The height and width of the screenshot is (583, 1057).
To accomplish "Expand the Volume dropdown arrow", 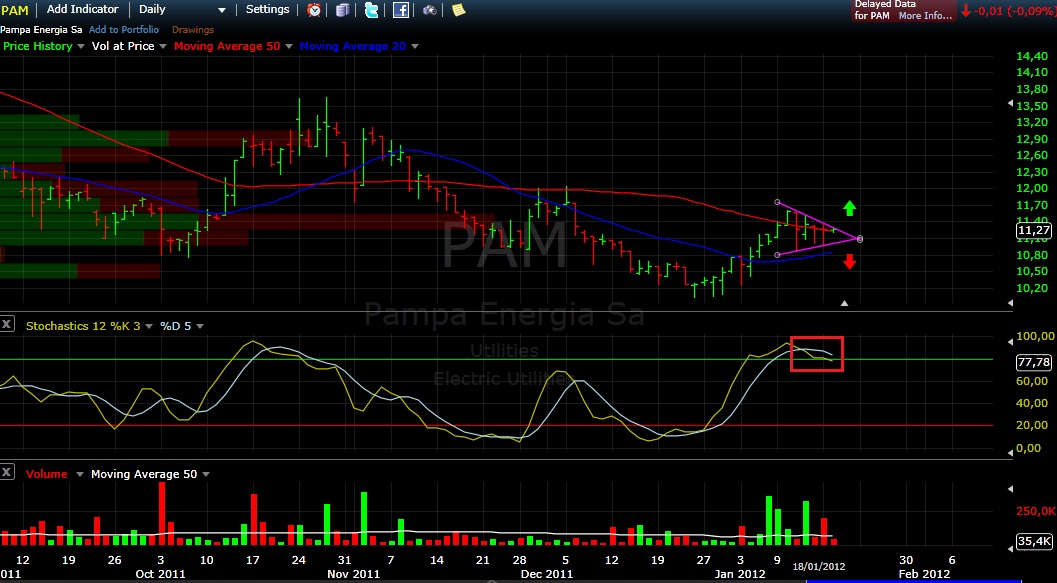I will (x=80, y=474).
